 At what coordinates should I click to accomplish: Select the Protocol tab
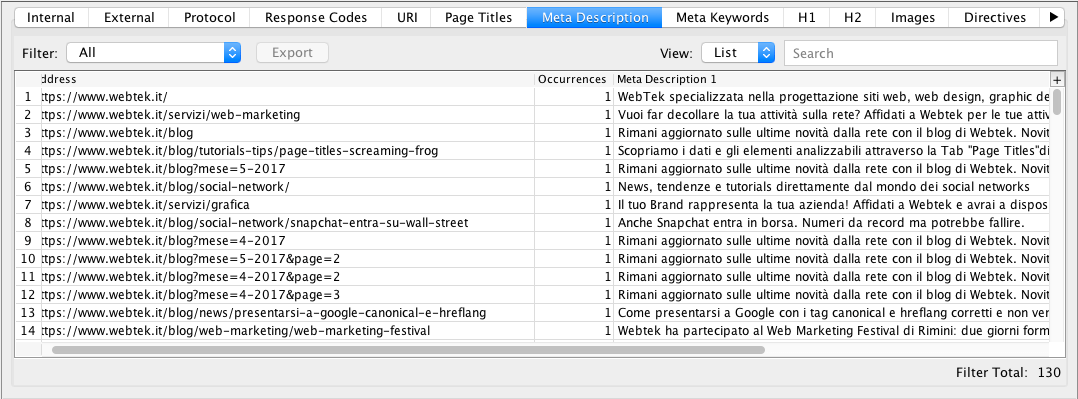click(209, 17)
